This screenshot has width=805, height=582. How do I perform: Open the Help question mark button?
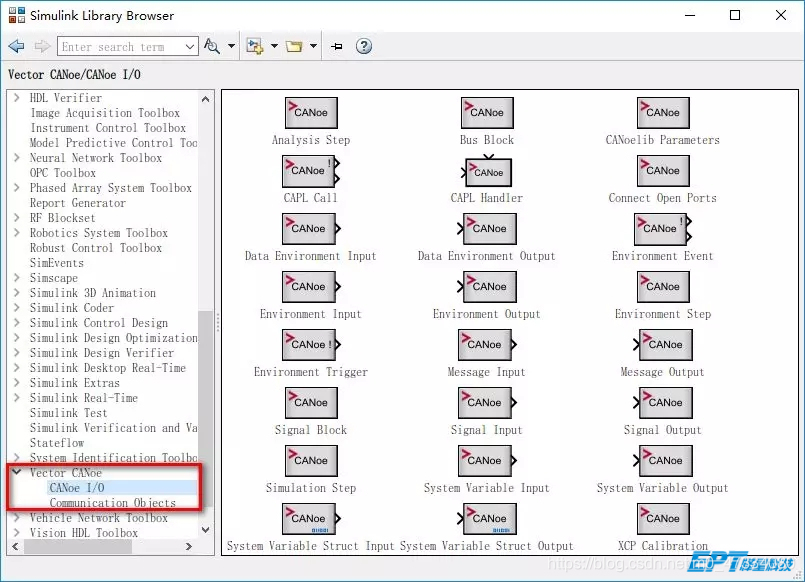(364, 47)
